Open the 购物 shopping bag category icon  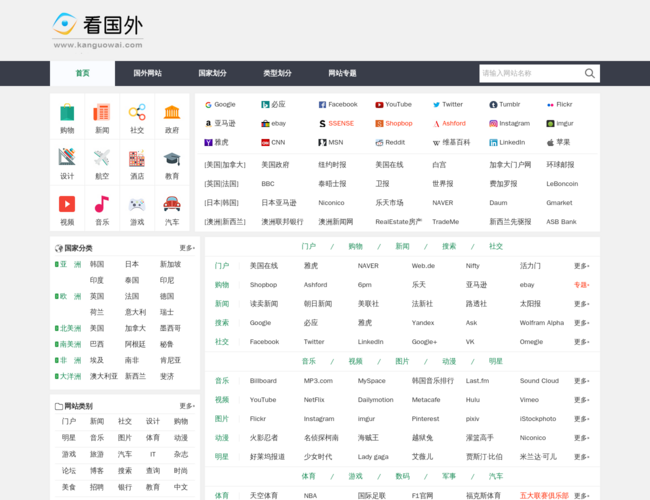[67, 113]
